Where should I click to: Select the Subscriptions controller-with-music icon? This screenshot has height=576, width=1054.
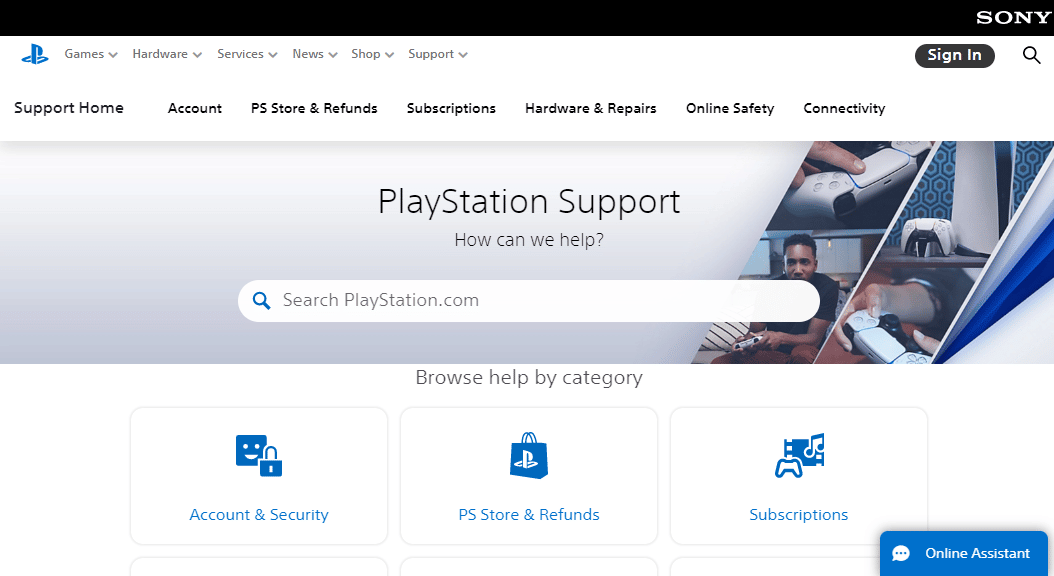[x=798, y=456]
